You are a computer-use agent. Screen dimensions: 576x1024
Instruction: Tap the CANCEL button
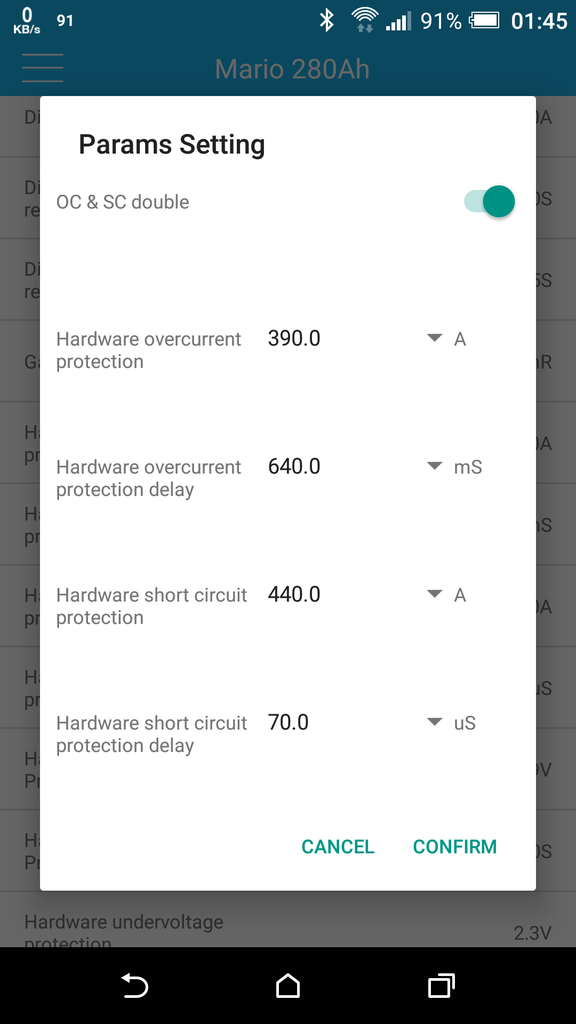338,846
